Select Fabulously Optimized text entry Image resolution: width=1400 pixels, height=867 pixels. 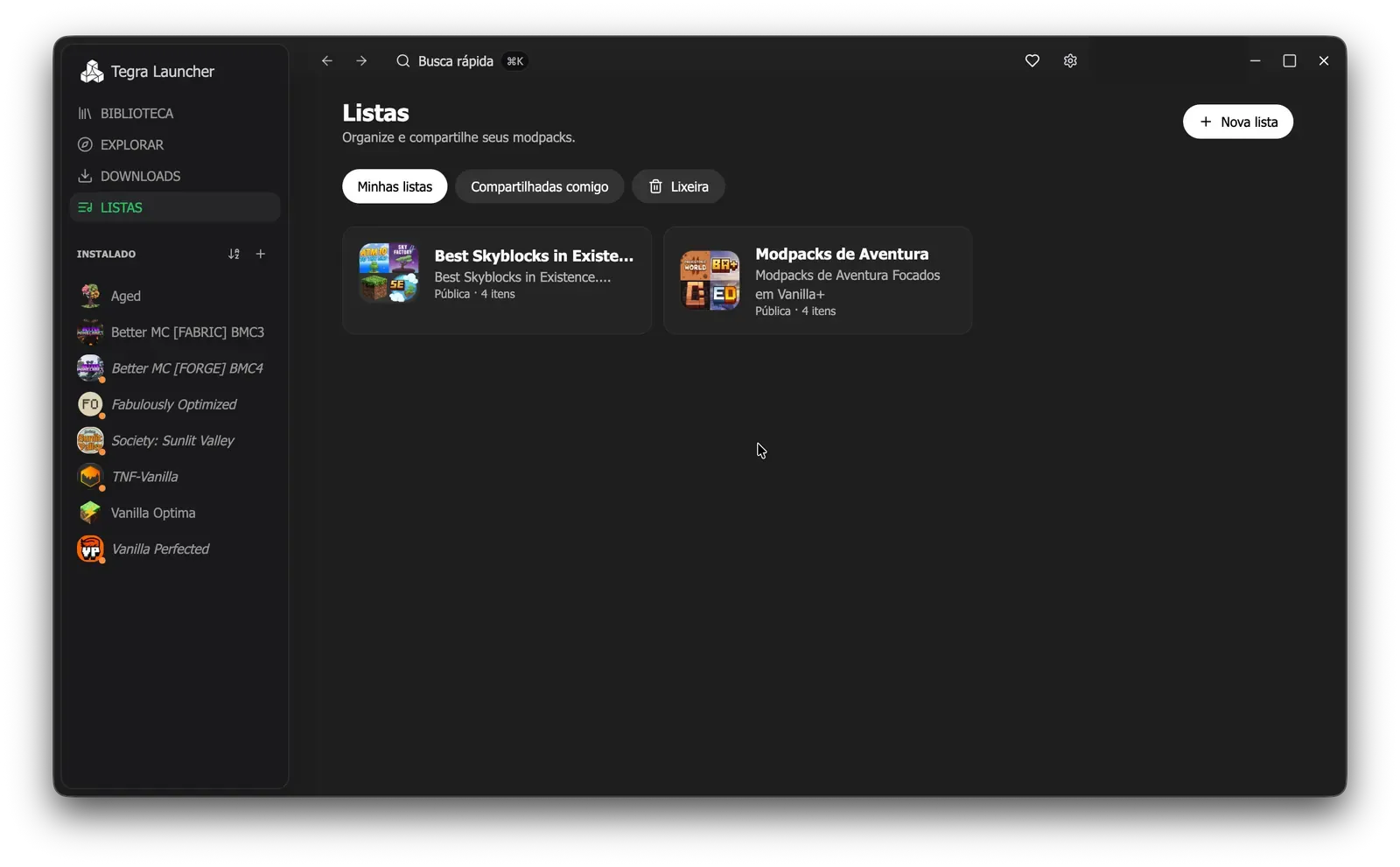pos(174,404)
